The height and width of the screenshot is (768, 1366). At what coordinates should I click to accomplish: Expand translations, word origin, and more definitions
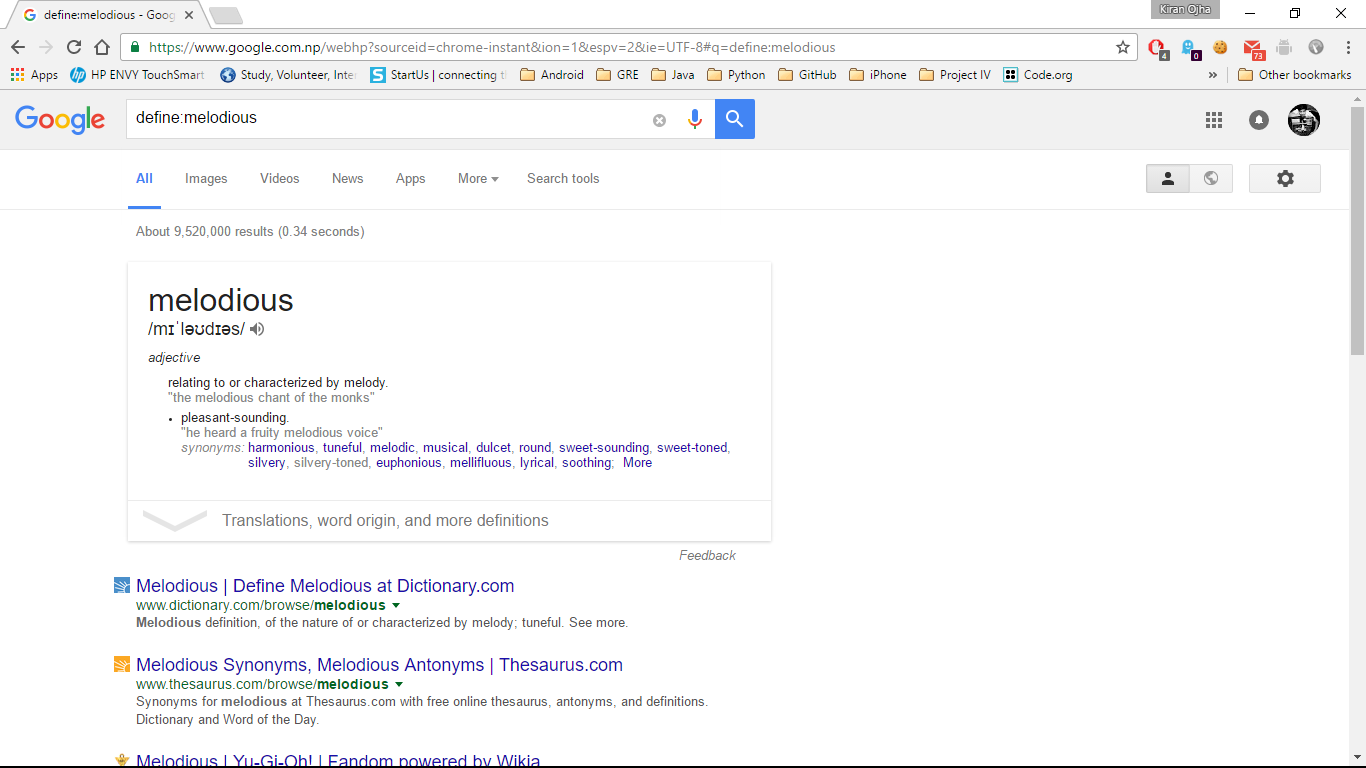[x=385, y=520]
